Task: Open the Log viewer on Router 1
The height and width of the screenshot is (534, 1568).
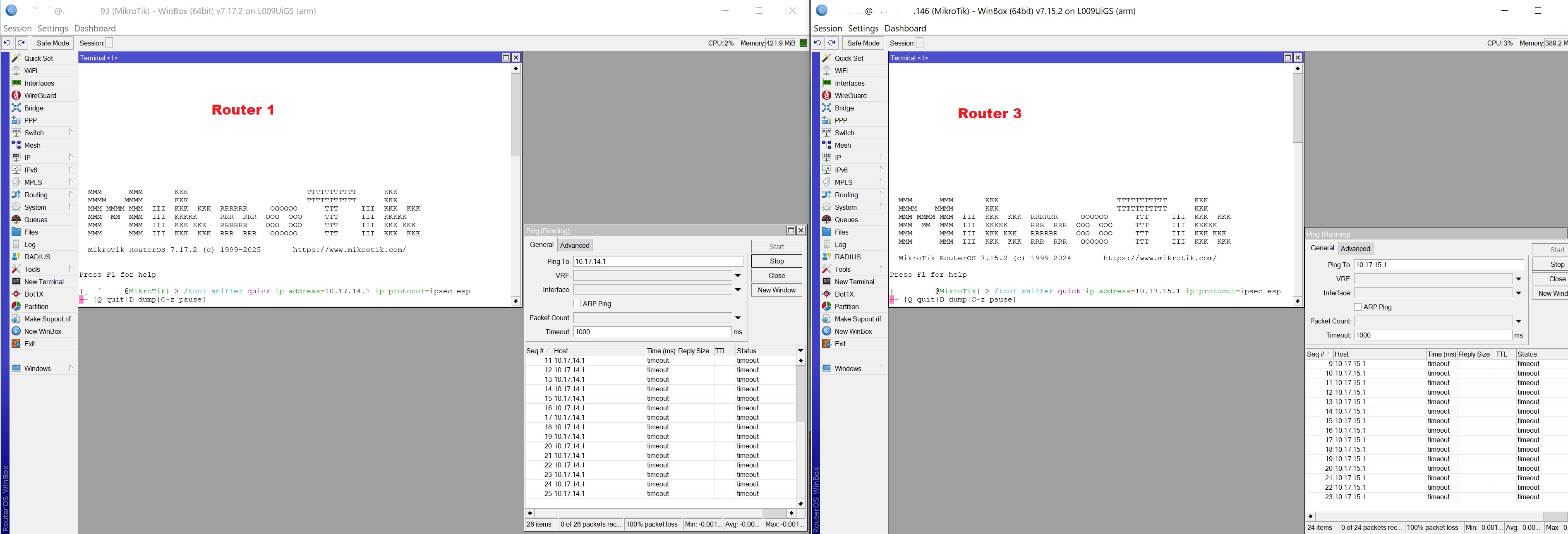Action: 29,244
